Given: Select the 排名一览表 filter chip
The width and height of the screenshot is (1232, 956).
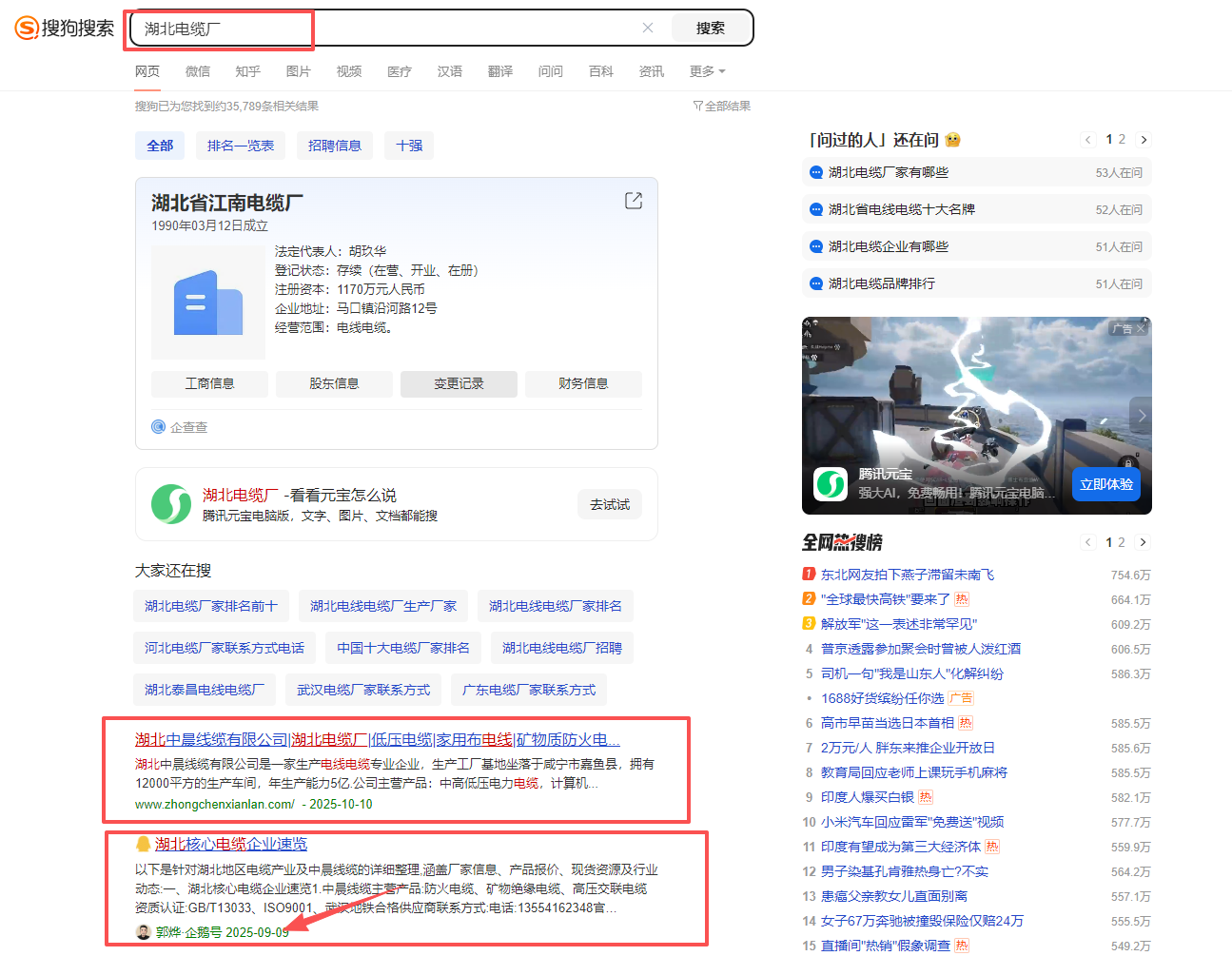Looking at the screenshot, I should (x=241, y=146).
